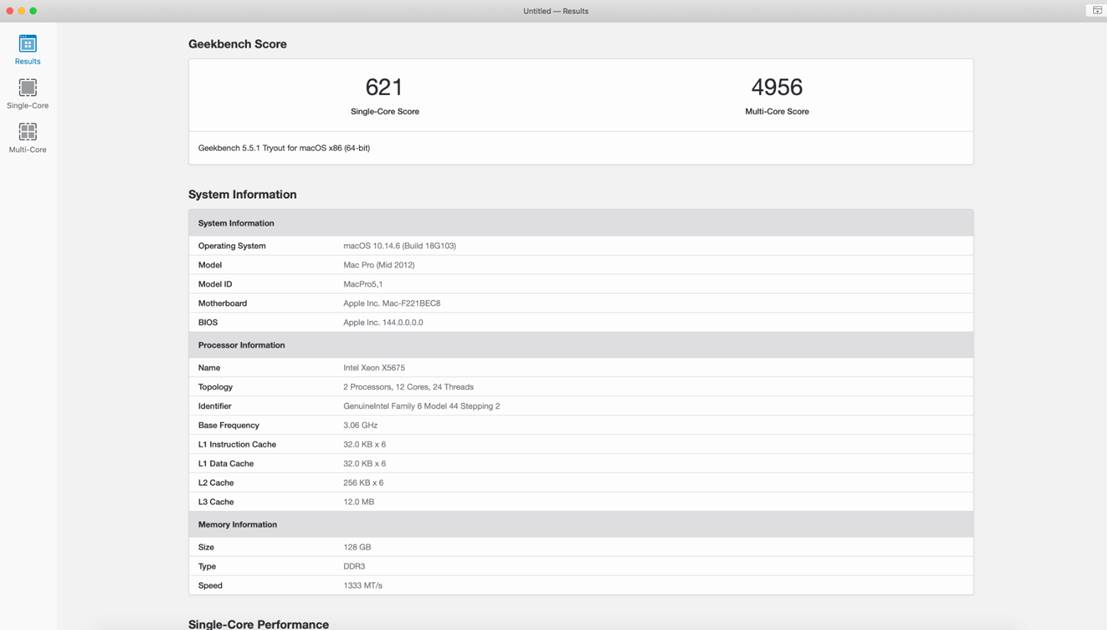Click the 'L1 Instruction Cache' row label
This screenshot has width=1107, height=630.
pos(237,444)
